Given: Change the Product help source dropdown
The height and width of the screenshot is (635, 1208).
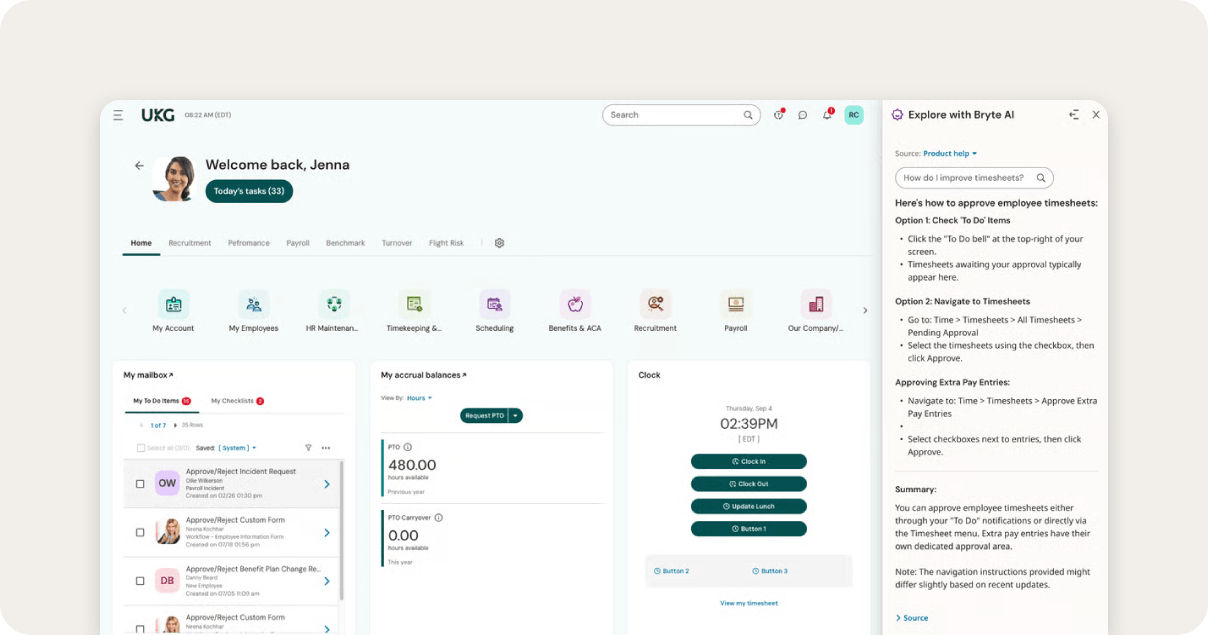Looking at the screenshot, I should click(950, 154).
